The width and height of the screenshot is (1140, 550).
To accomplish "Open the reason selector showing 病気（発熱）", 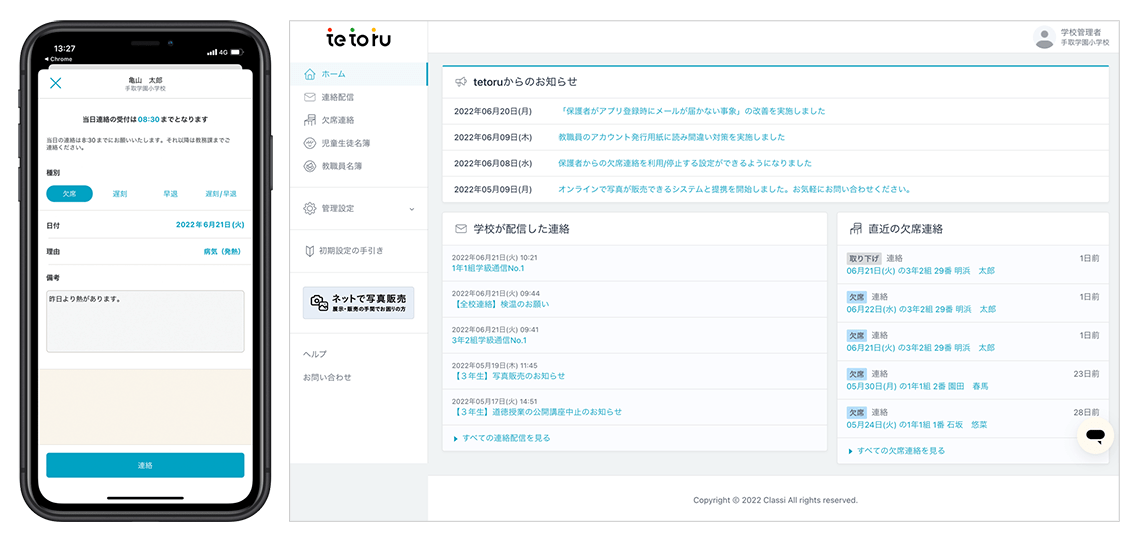I will 221,252.
